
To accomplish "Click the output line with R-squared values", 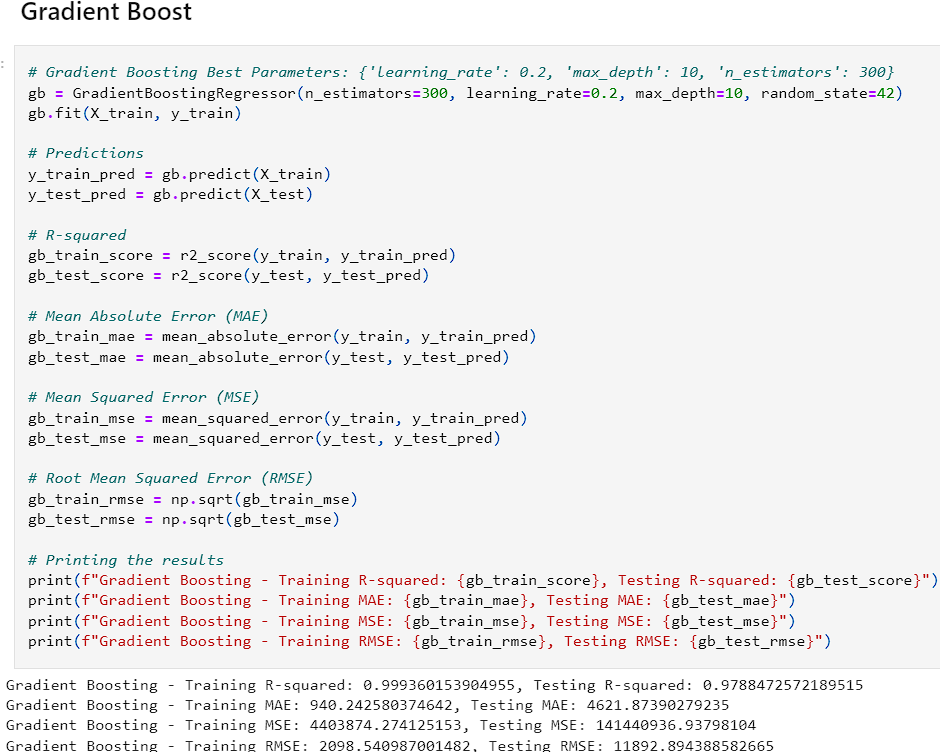I will (x=435, y=685).
